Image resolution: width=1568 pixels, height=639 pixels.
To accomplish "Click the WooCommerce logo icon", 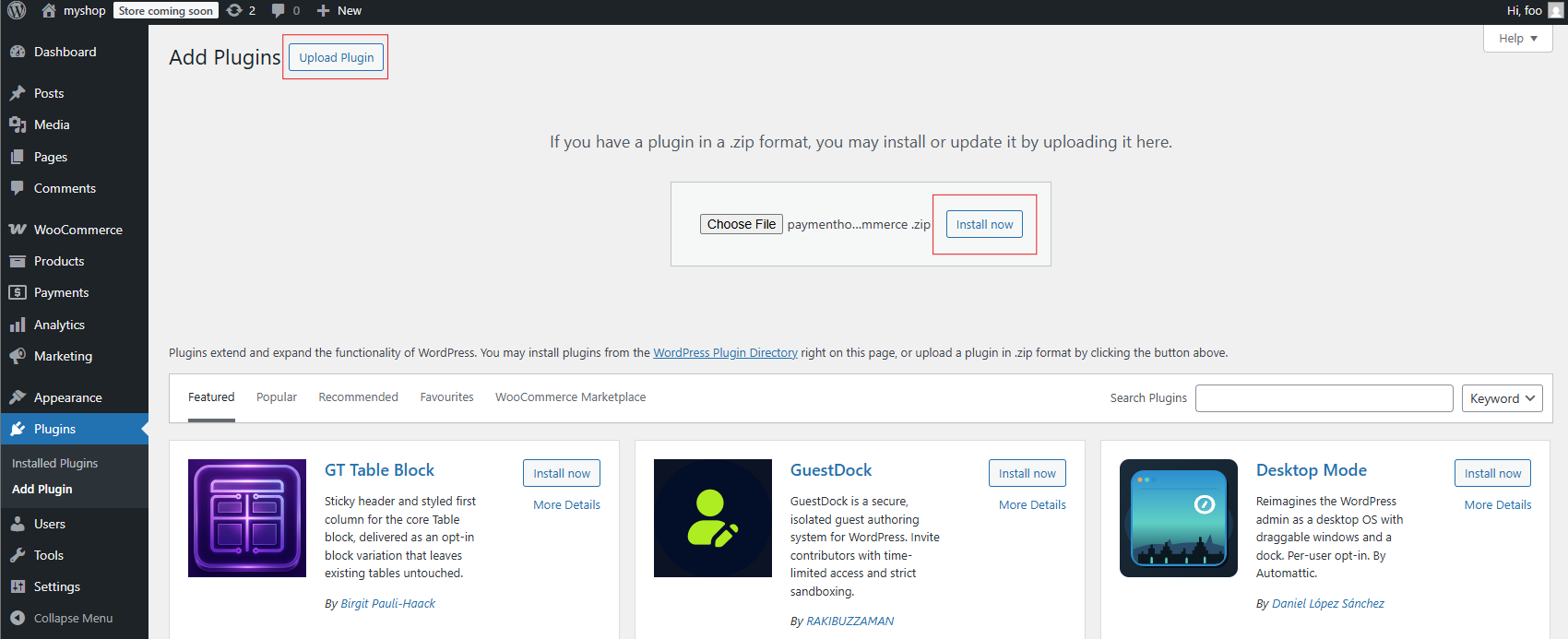I will [x=18, y=230].
